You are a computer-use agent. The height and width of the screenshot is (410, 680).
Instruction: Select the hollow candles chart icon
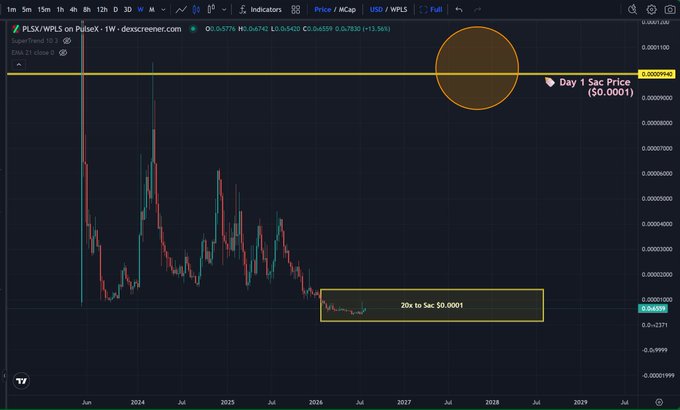click(x=211, y=9)
